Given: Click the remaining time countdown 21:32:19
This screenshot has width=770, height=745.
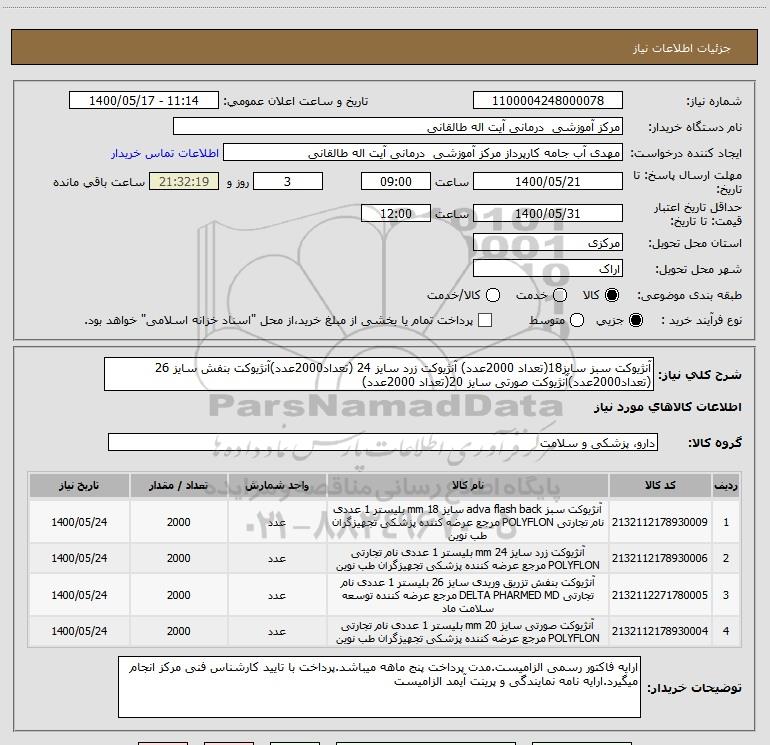Looking at the screenshot, I should pyautogui.click(x=184, y=181).
